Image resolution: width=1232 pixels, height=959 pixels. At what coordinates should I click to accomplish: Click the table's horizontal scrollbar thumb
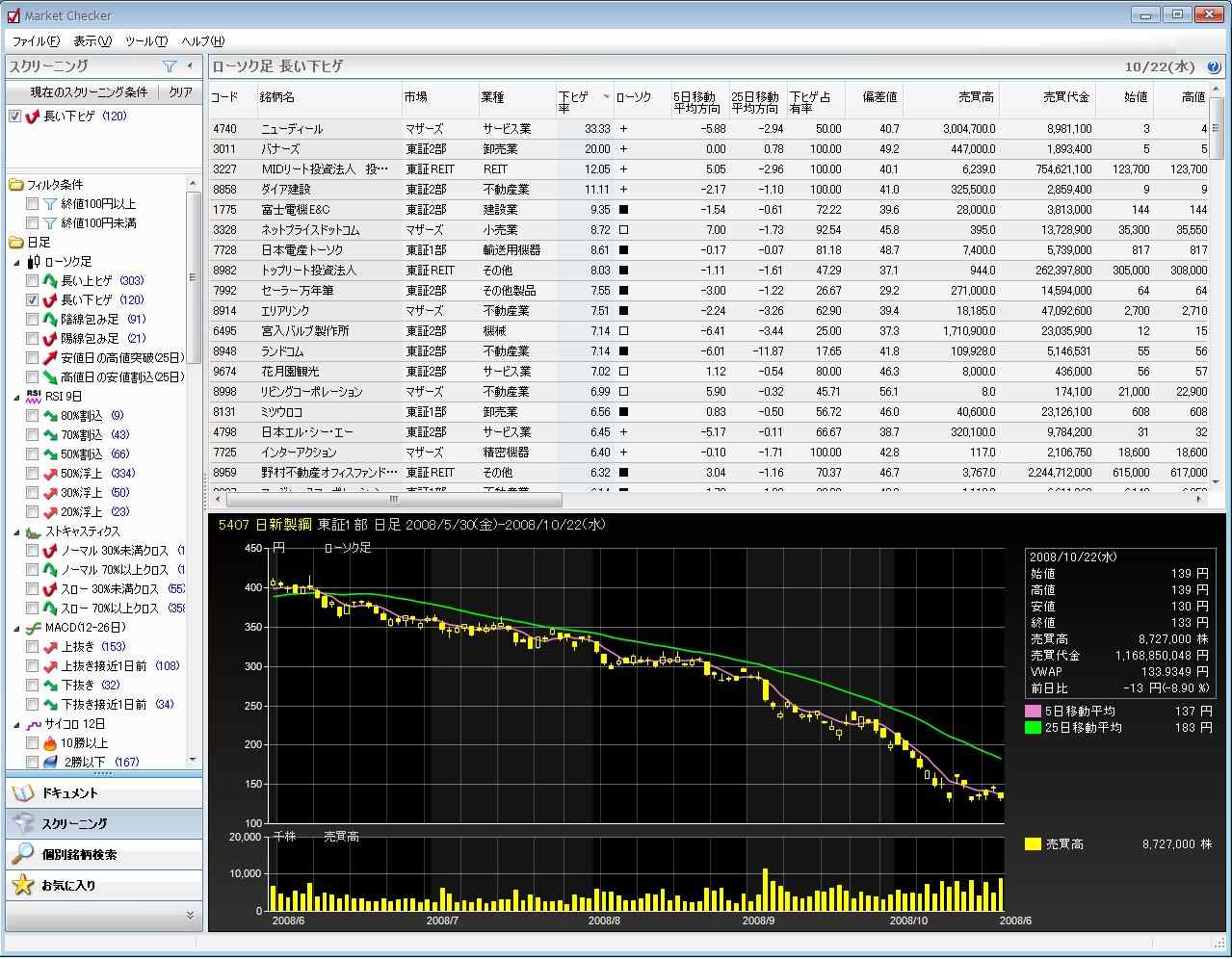coord(393,500)
